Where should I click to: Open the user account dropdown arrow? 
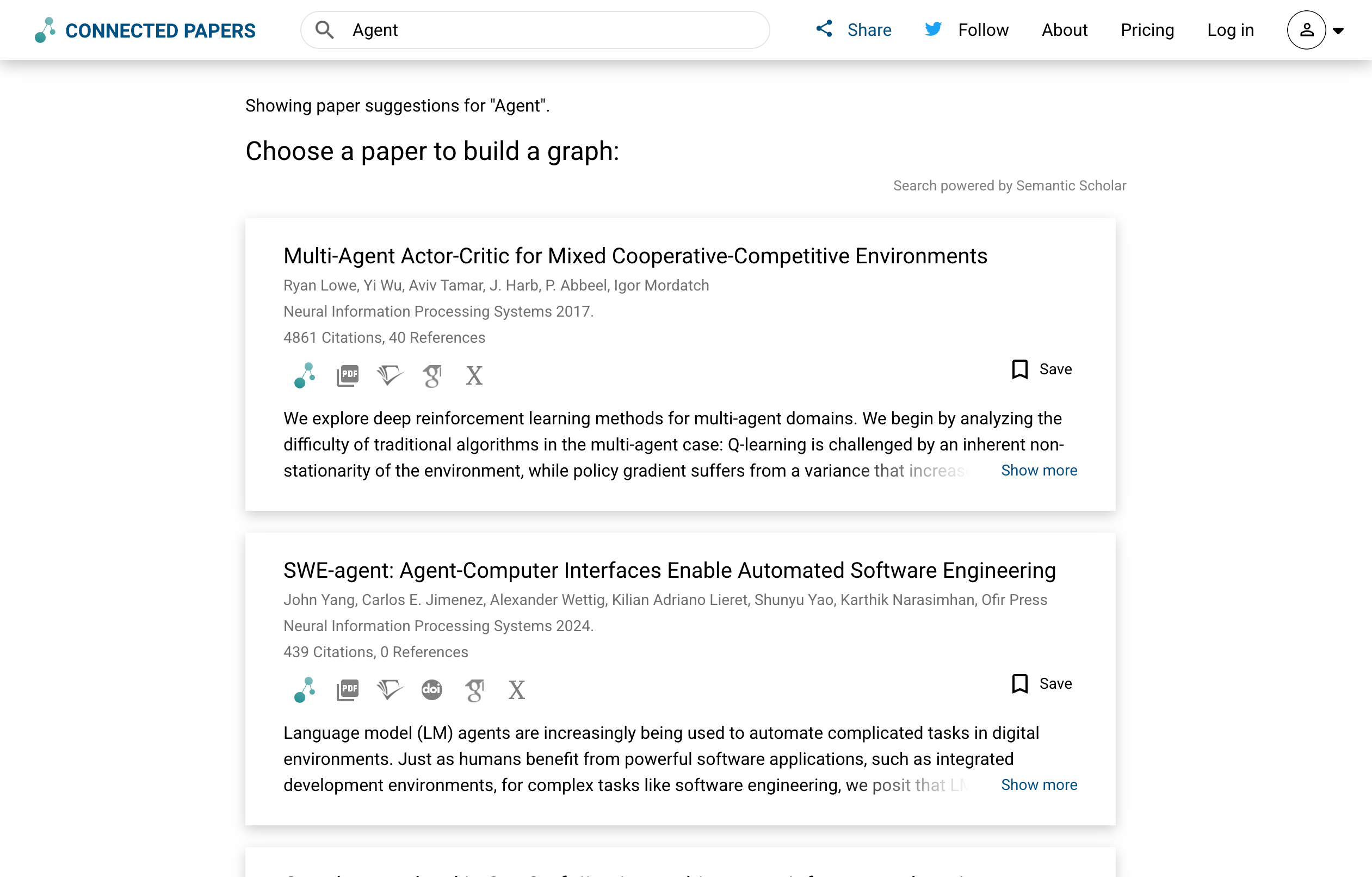pyautogui.click(x=1338, y=31)
